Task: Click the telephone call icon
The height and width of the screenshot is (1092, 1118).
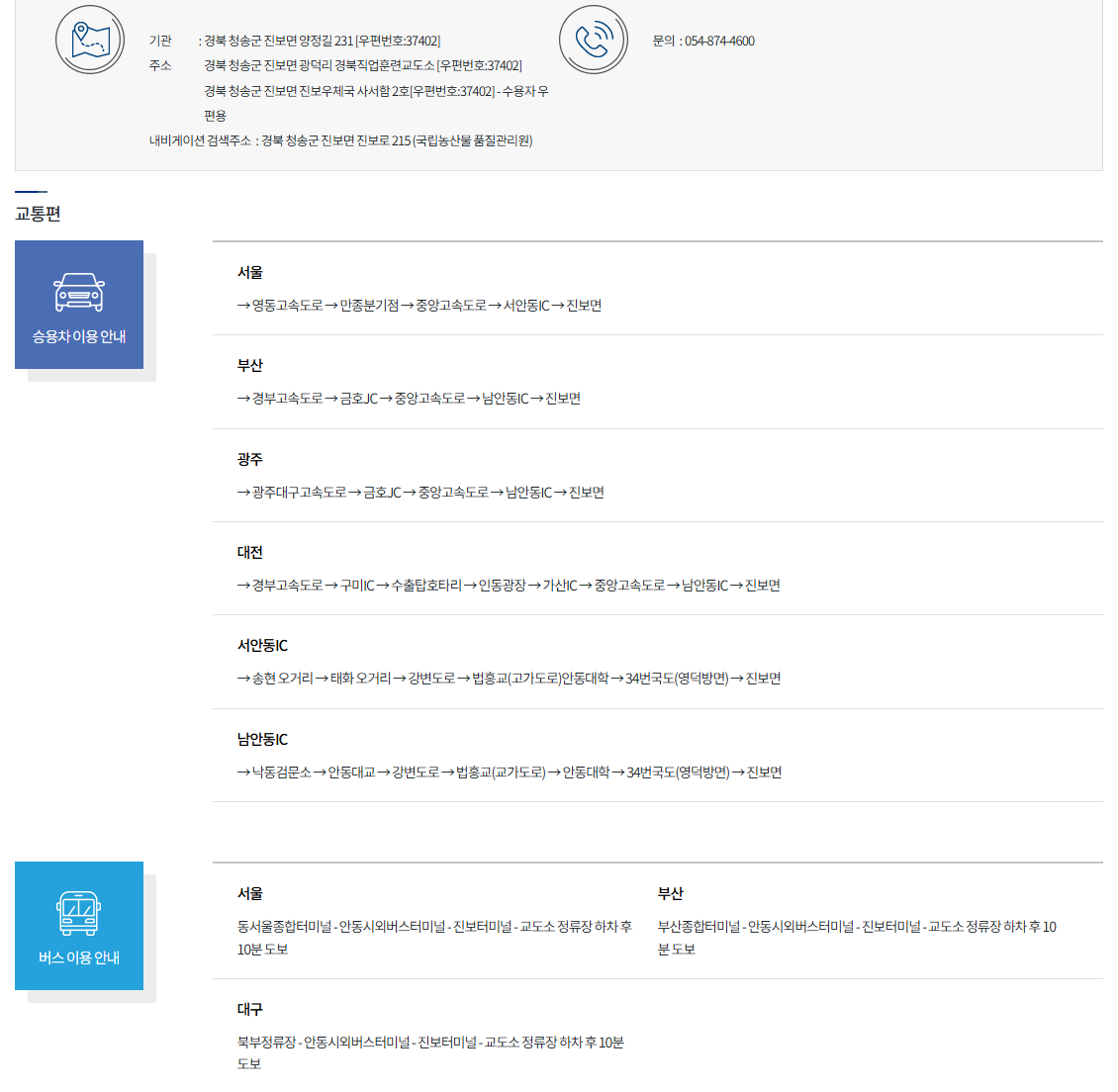Action: pyautogui.click(x=594, y=40)
